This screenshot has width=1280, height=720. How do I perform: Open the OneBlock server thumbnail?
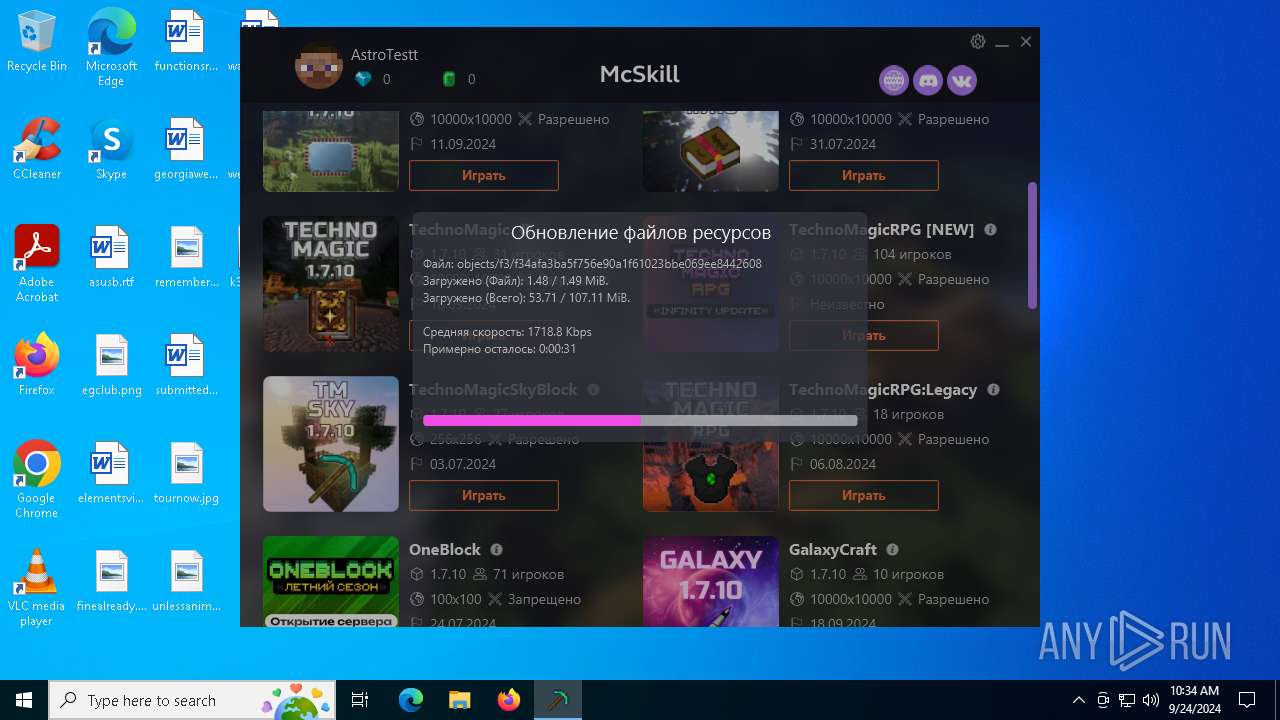pyautogui.click(x=331, y=582)
